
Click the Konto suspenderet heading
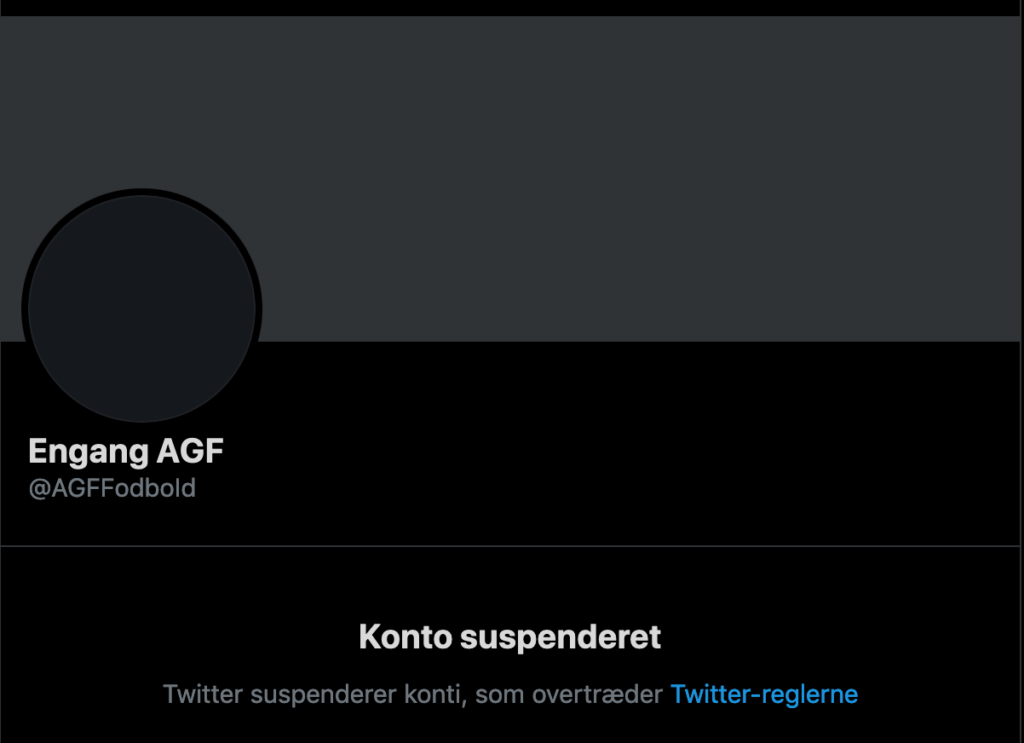click(x=510, y=637)
